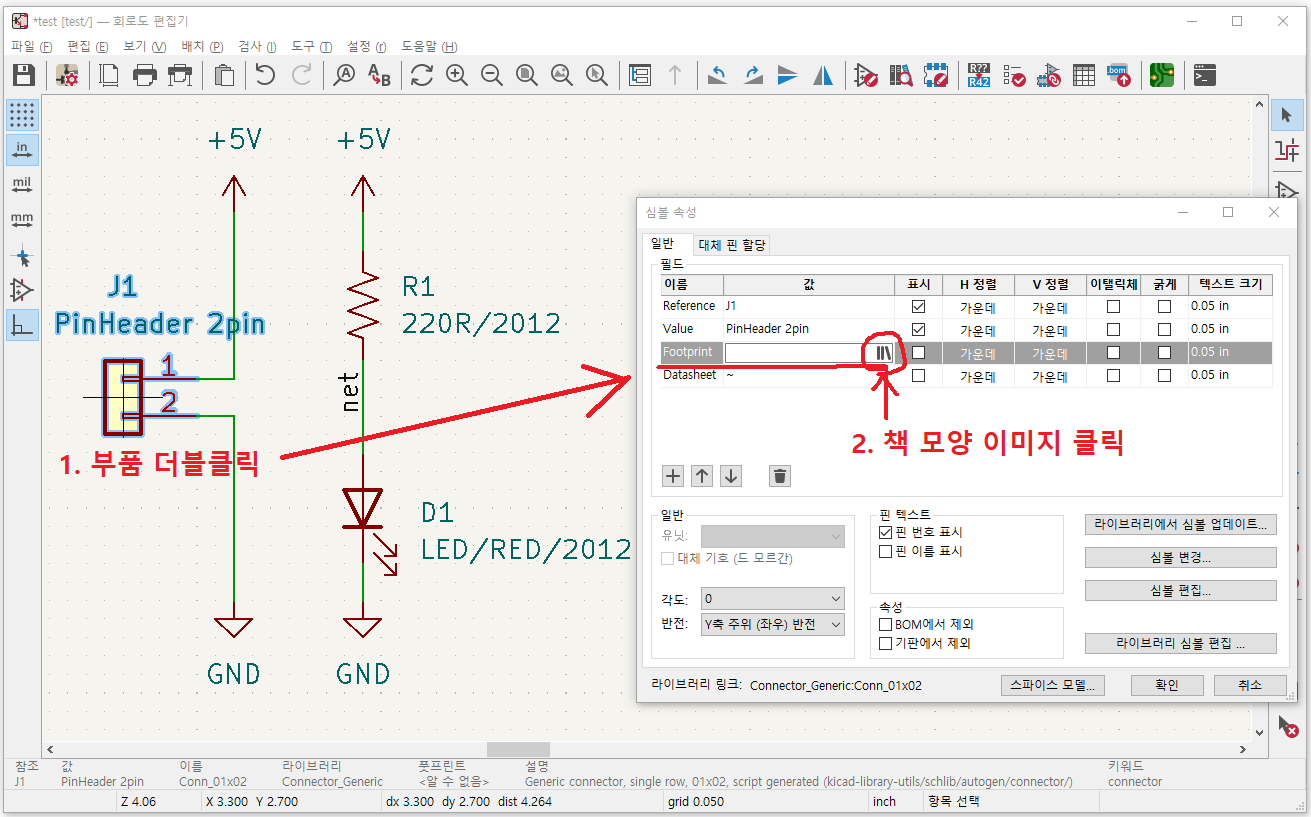Switch units to millimeters
Viewport: 1311px width, 817px height.
(22, 219)
